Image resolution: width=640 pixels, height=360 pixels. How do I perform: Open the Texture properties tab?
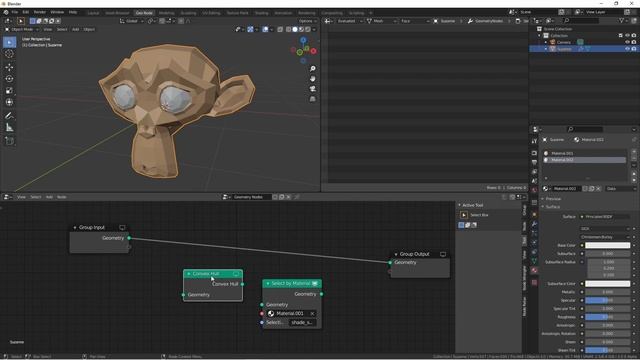[x=534, y=282]
